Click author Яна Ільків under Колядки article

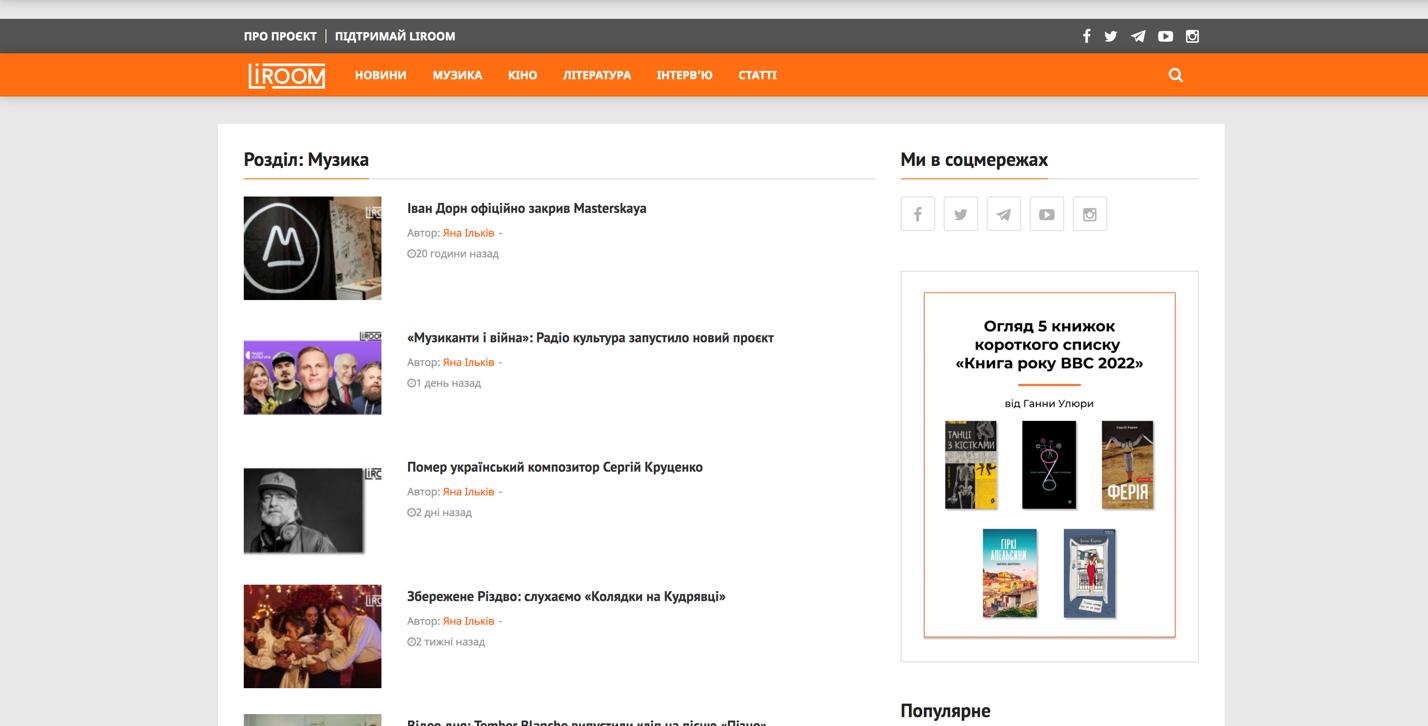(468, 621)
